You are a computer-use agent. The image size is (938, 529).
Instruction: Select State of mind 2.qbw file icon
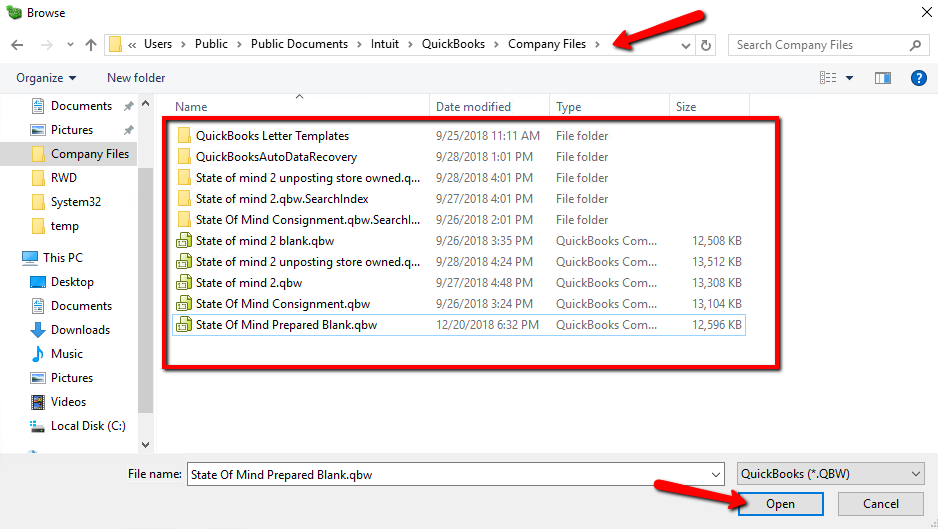184,282
